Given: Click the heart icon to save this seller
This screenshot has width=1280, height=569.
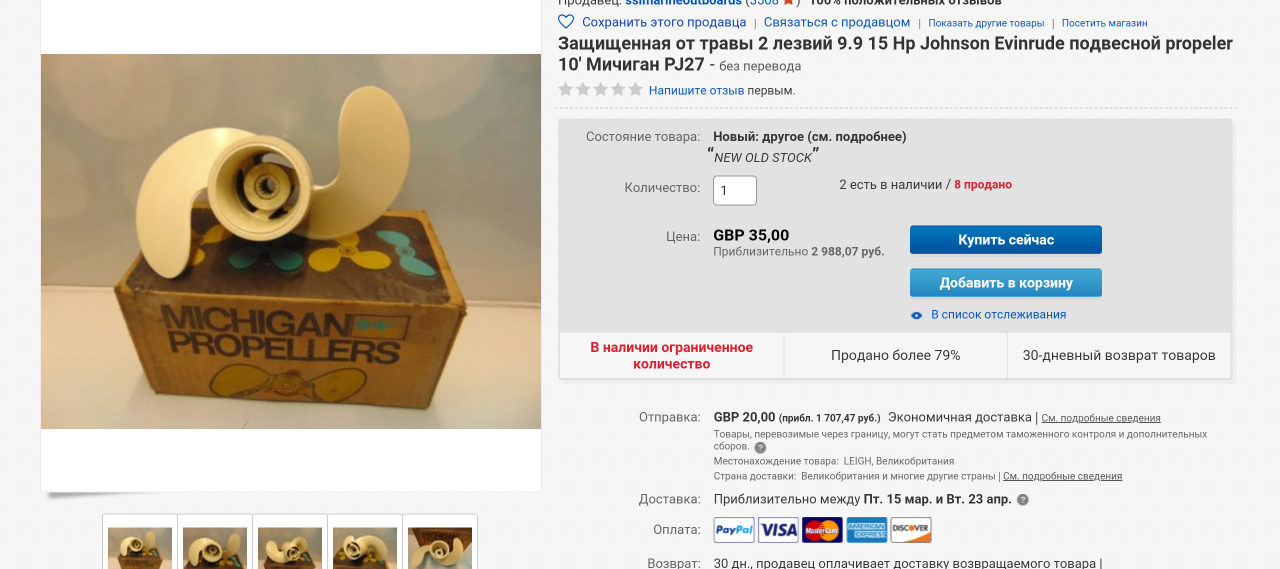Looking at the screenshot, I should click(566, 22).
